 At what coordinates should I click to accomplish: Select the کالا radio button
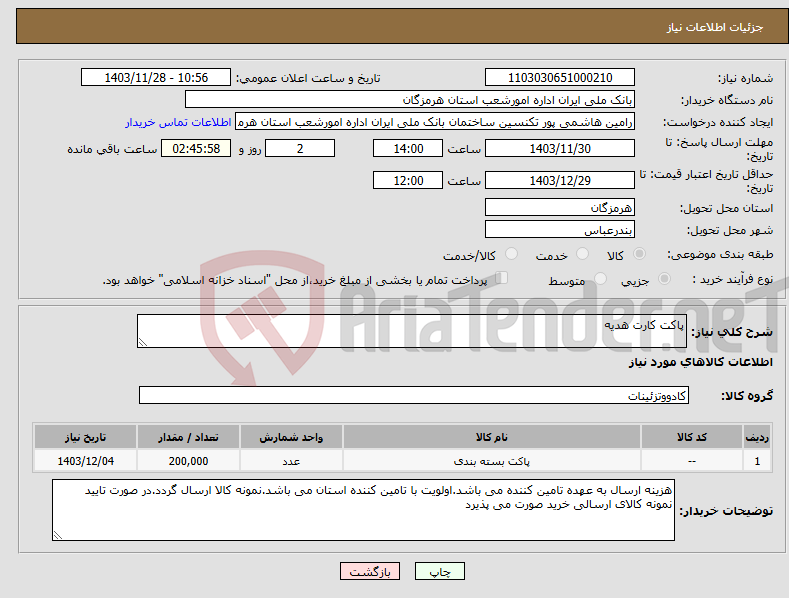coord(639,254)
